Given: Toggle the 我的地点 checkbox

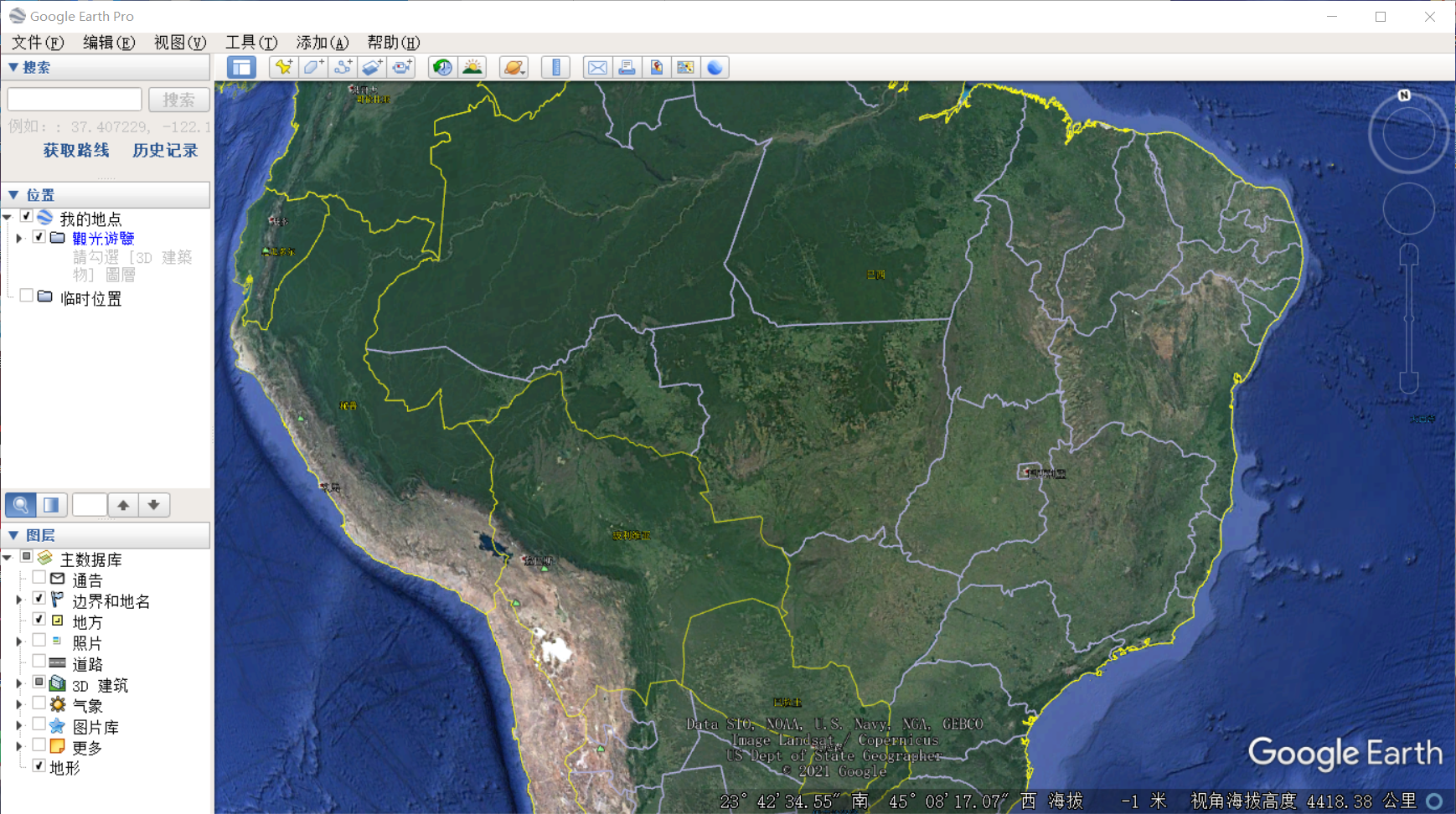Looking at the screenshot, I should (26, 217).
